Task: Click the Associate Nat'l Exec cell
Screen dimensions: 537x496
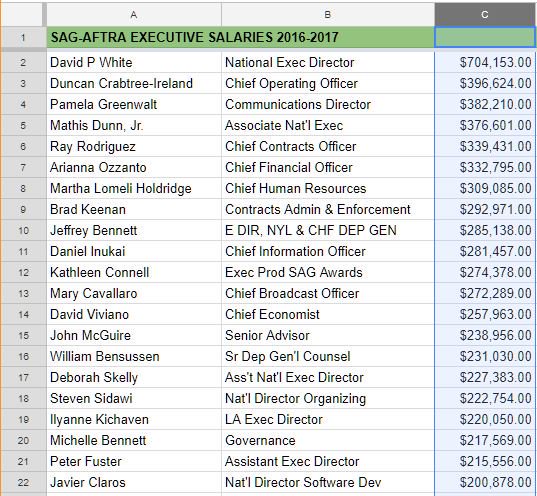Action: tap(328, 125)
